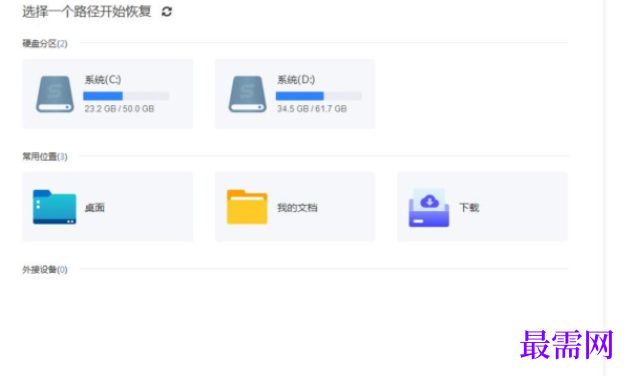Click the 桌面 label text

coord(95,208)
